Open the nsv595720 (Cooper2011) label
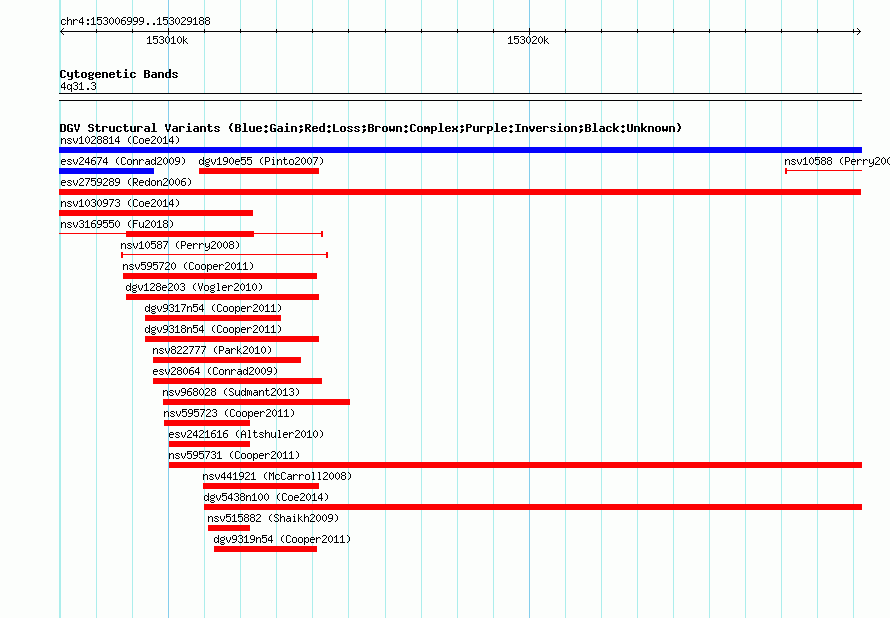890x618 pixels. tap(188, 266)
